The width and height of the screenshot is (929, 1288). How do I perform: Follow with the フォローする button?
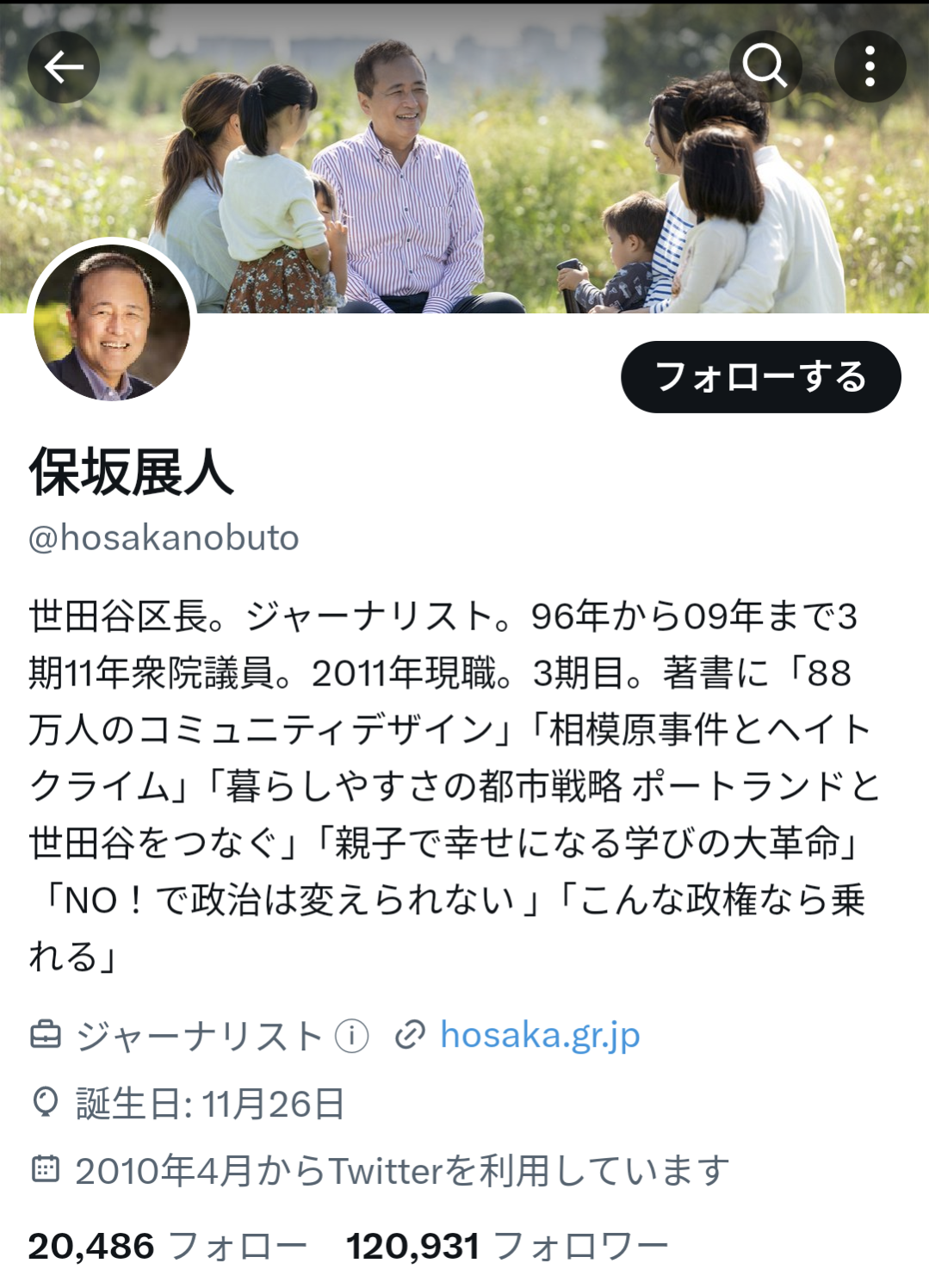[761, 377]
